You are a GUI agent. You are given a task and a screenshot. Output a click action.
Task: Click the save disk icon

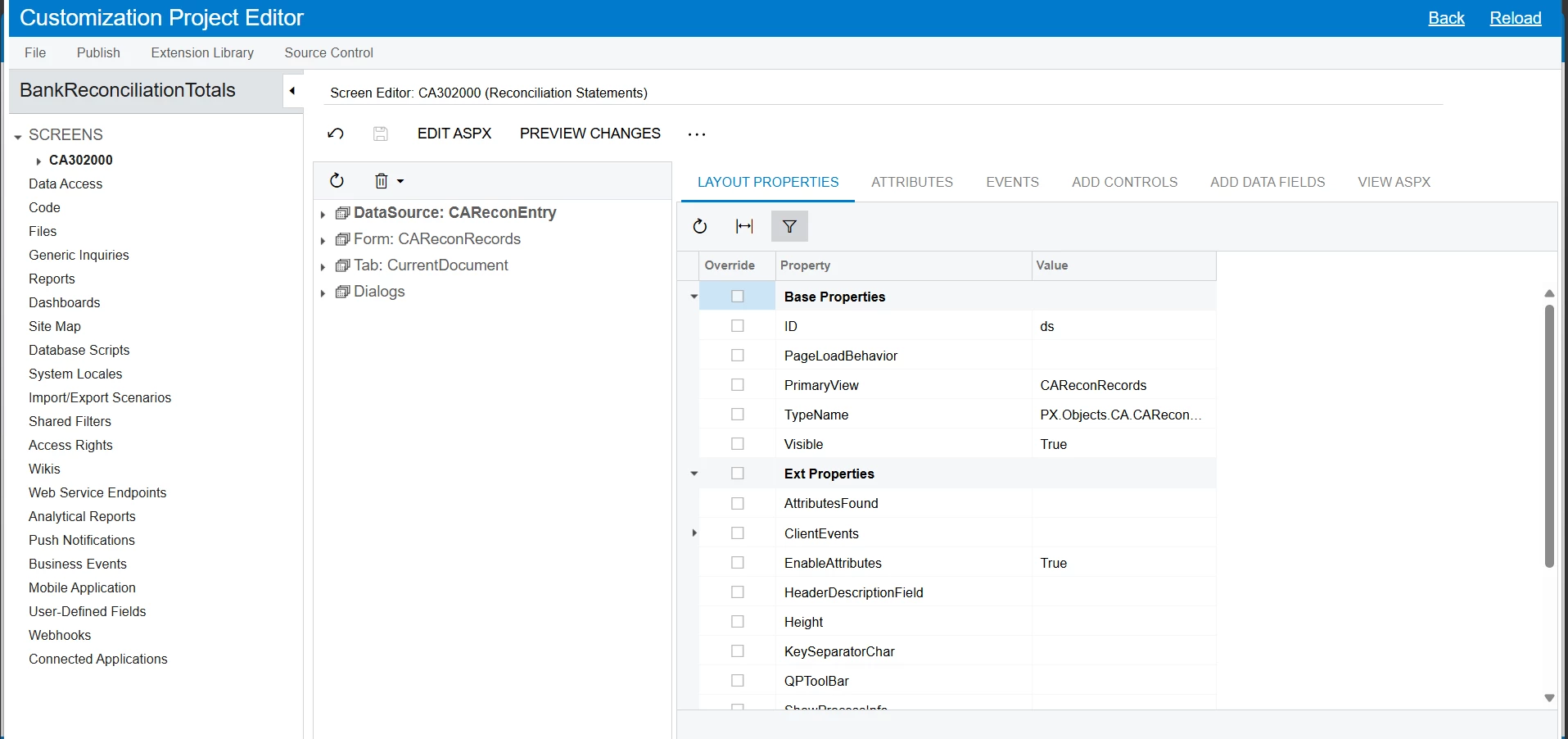pos(380,134)
